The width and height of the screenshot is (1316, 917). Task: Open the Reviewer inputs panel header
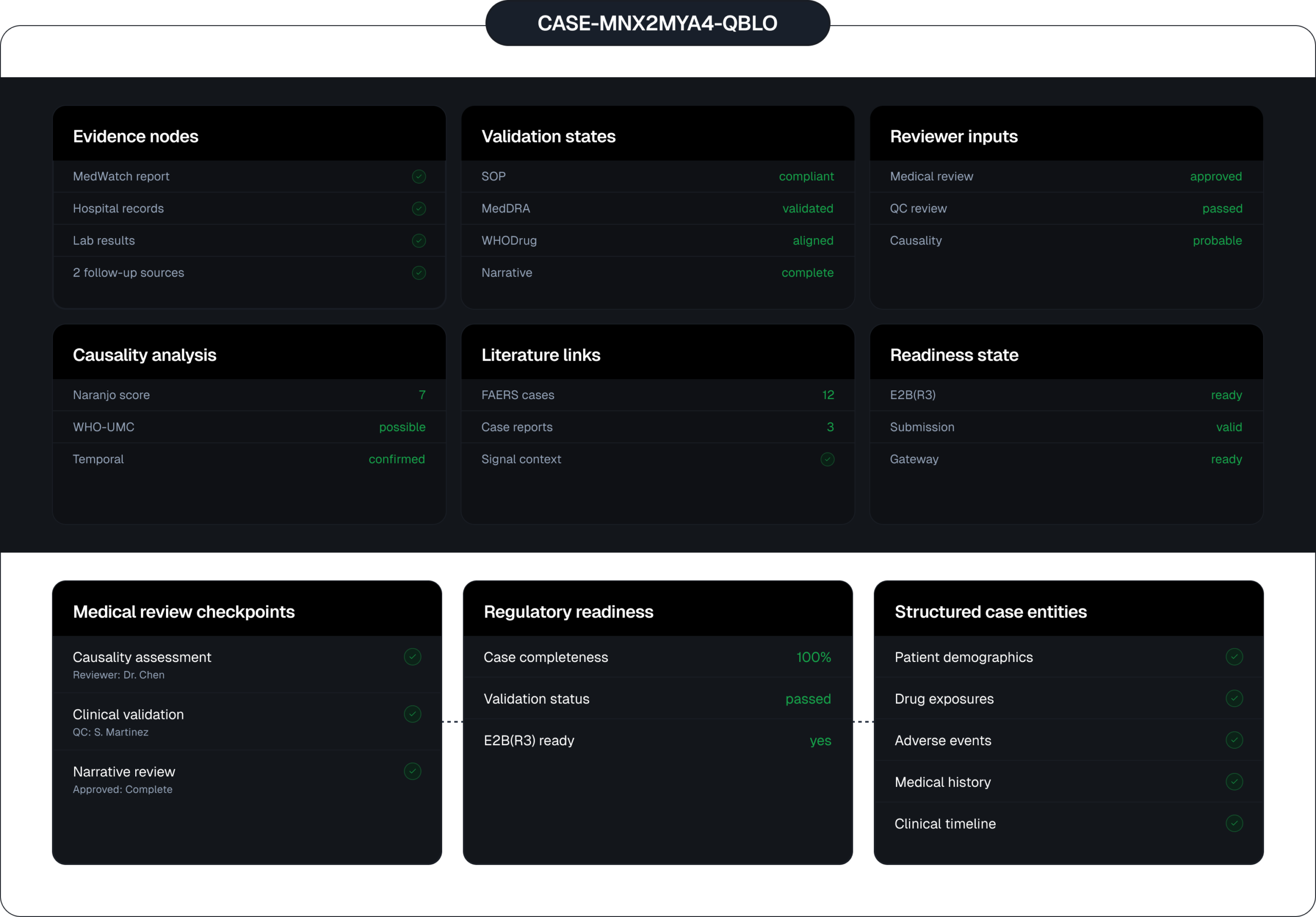tap(1067, 134)
